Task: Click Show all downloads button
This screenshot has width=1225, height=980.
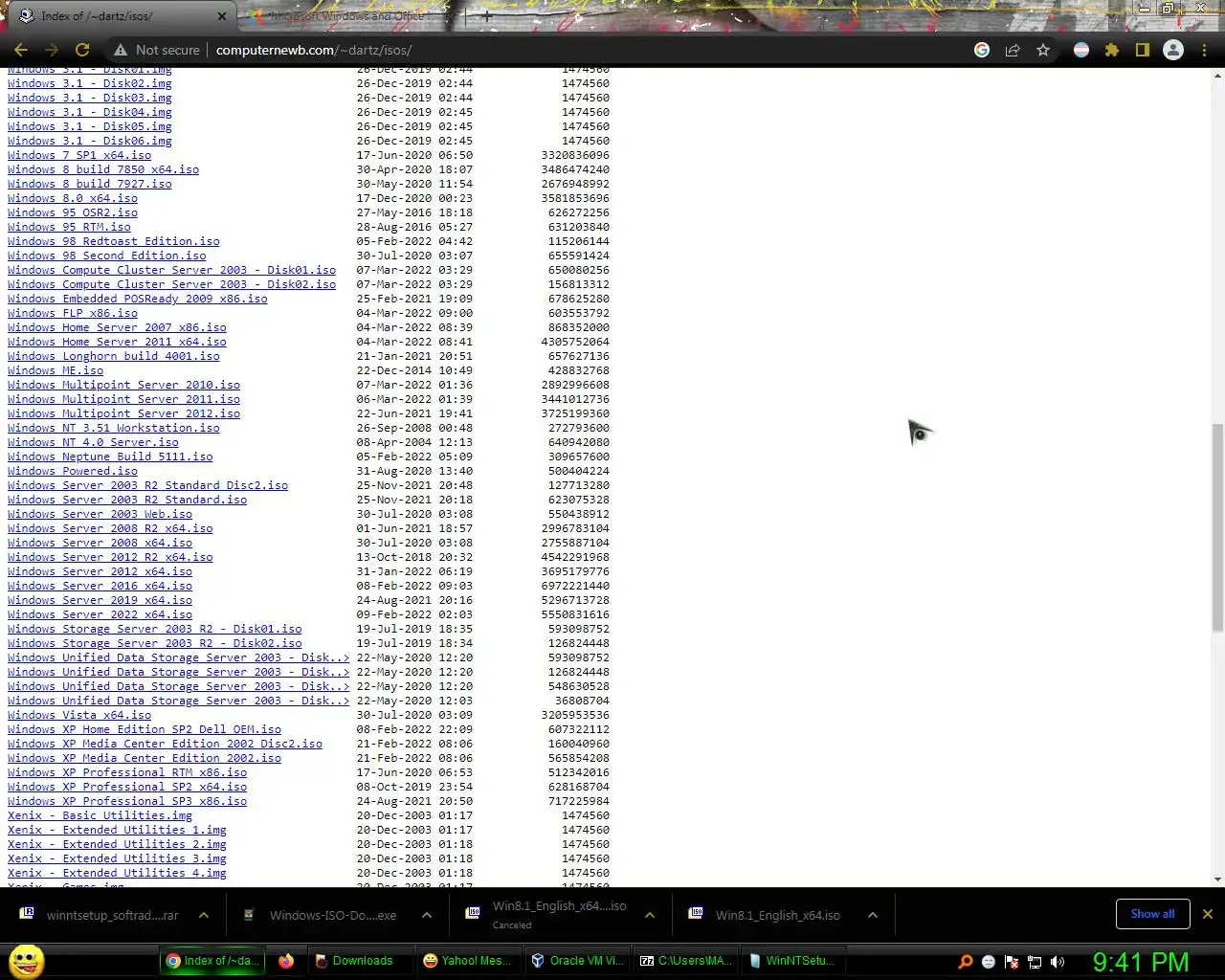Action: 1152,914
